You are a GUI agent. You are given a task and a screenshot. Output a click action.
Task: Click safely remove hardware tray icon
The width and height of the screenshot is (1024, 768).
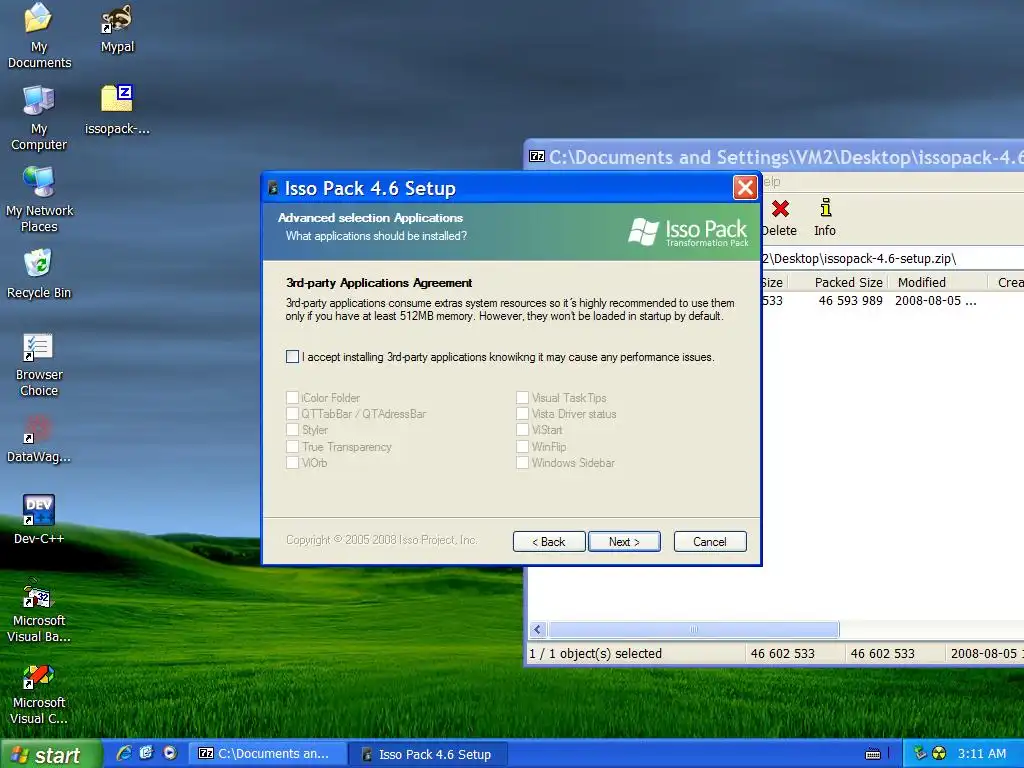point(920,753)
